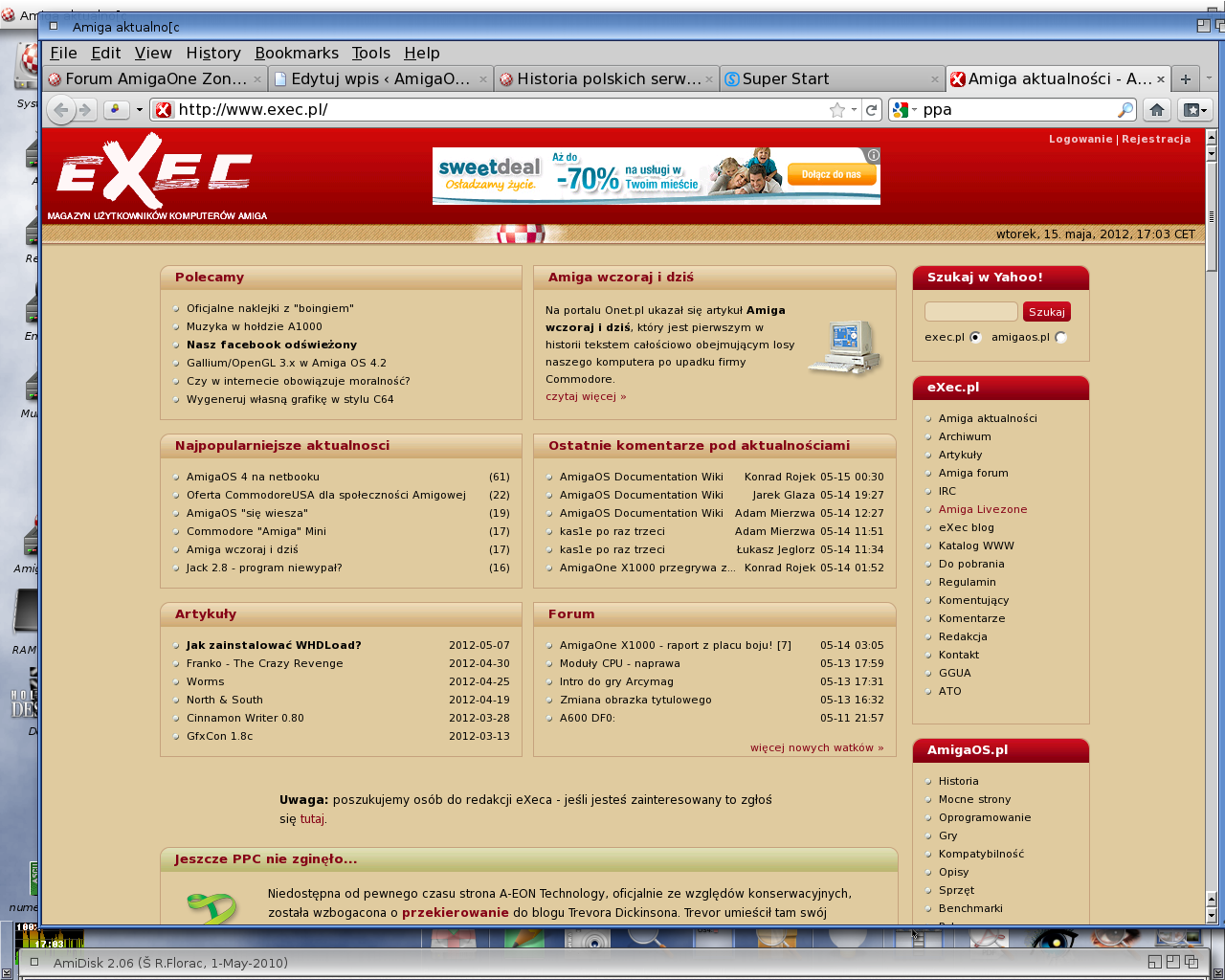
Task: Open the Tools menu
Action: click(370, 54)
